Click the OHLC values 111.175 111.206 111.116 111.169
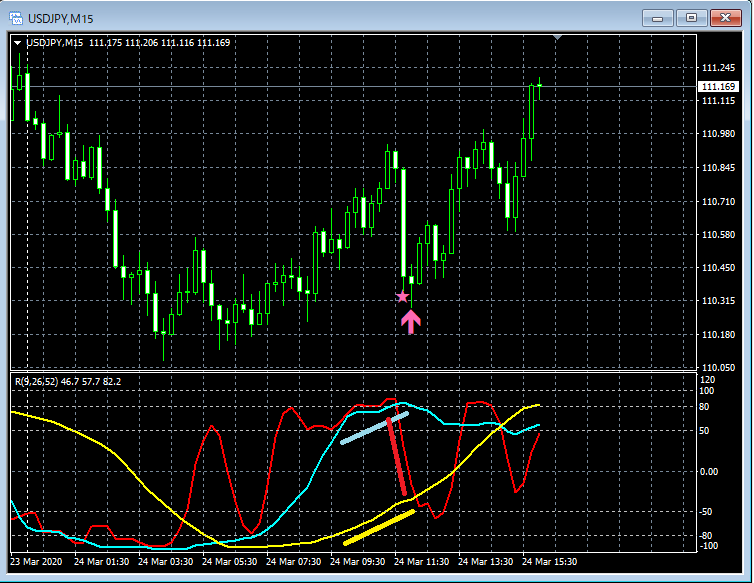Viewport: 754px width, 583px height. 160,43
